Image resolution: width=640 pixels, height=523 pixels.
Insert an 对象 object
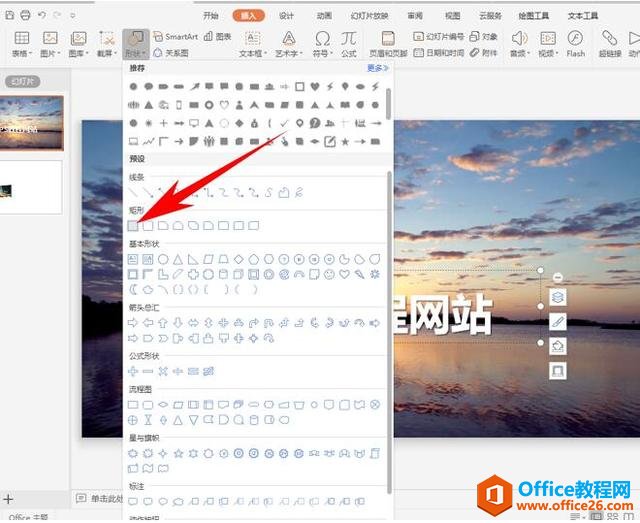click(484, 37)
